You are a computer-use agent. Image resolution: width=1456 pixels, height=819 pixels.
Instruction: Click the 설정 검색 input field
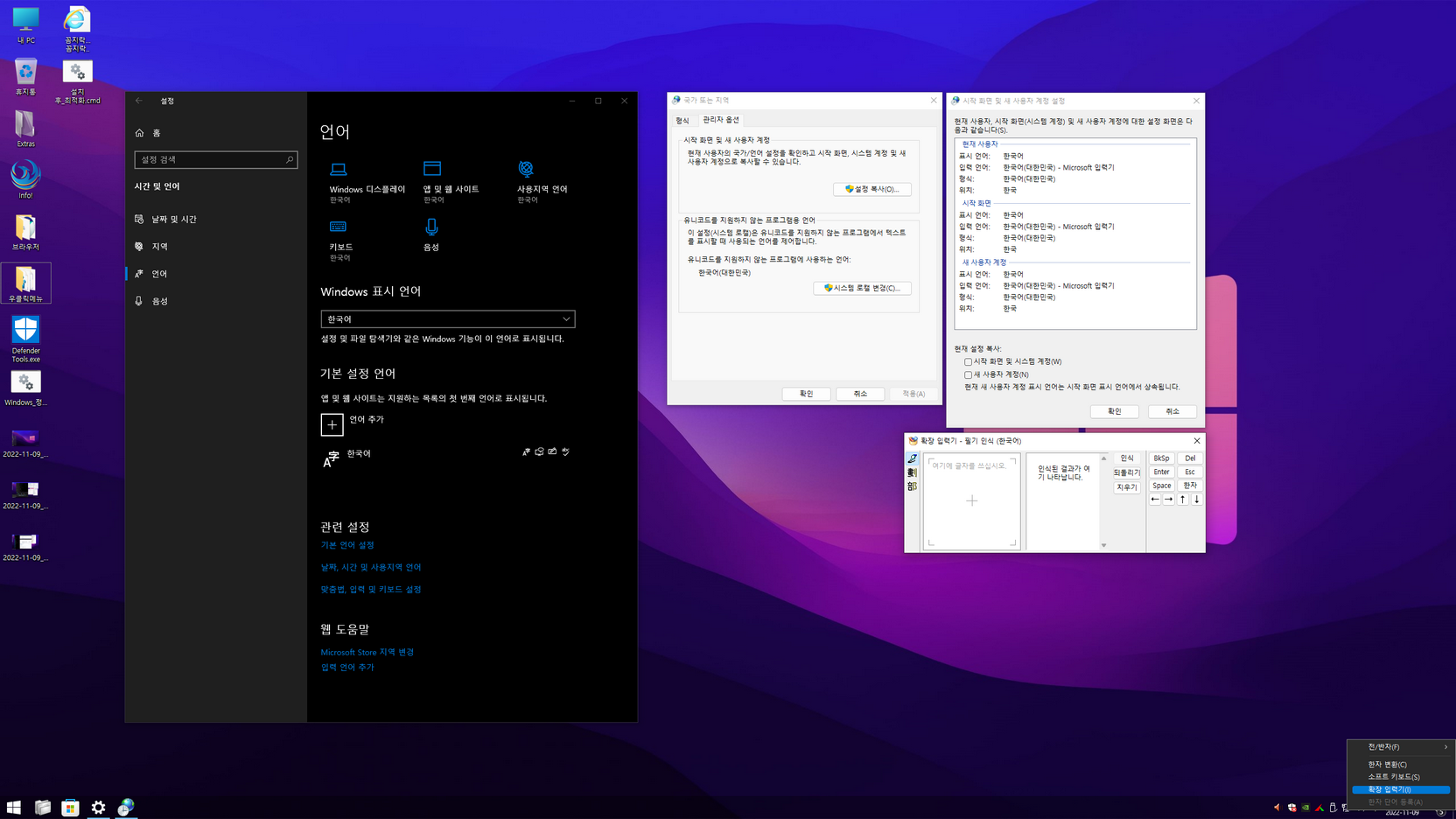click(x=216, y=159)
